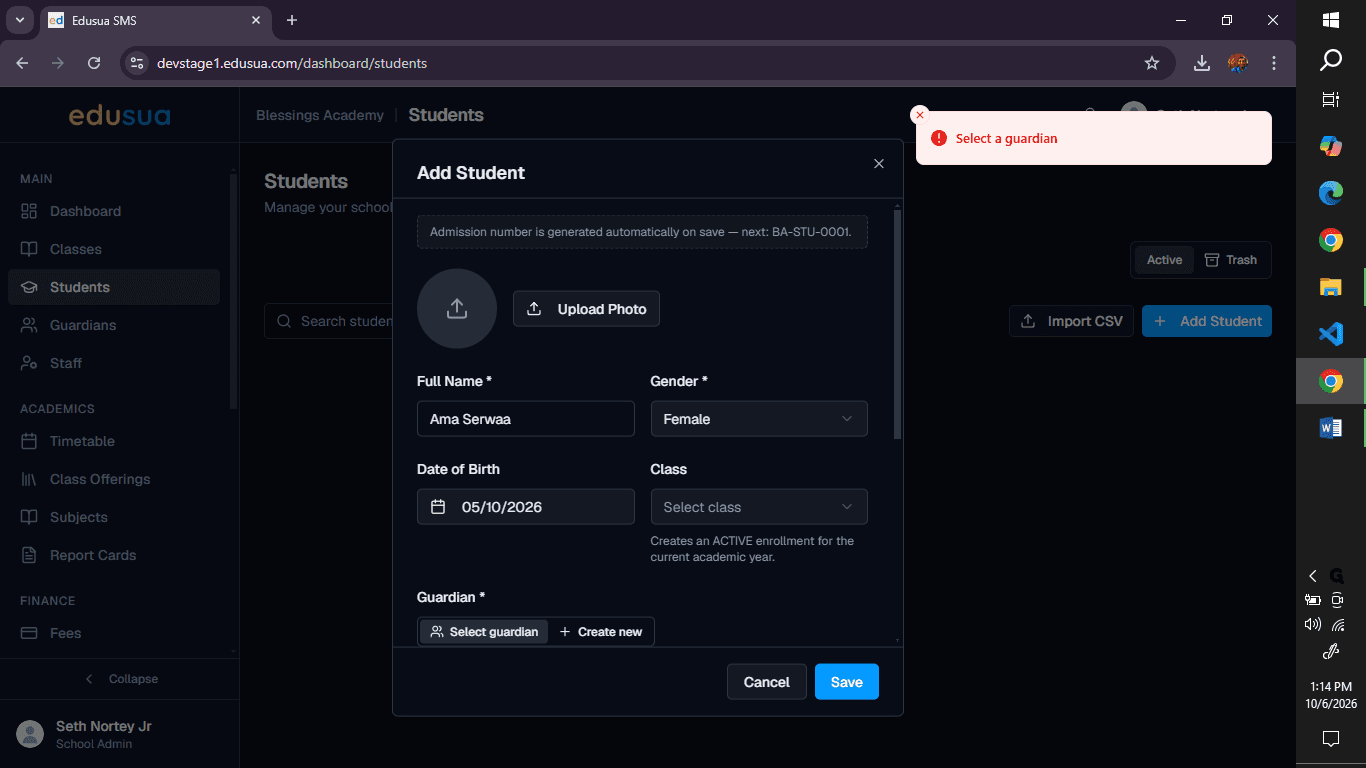Click the Upload Photo button

point(586,309)
